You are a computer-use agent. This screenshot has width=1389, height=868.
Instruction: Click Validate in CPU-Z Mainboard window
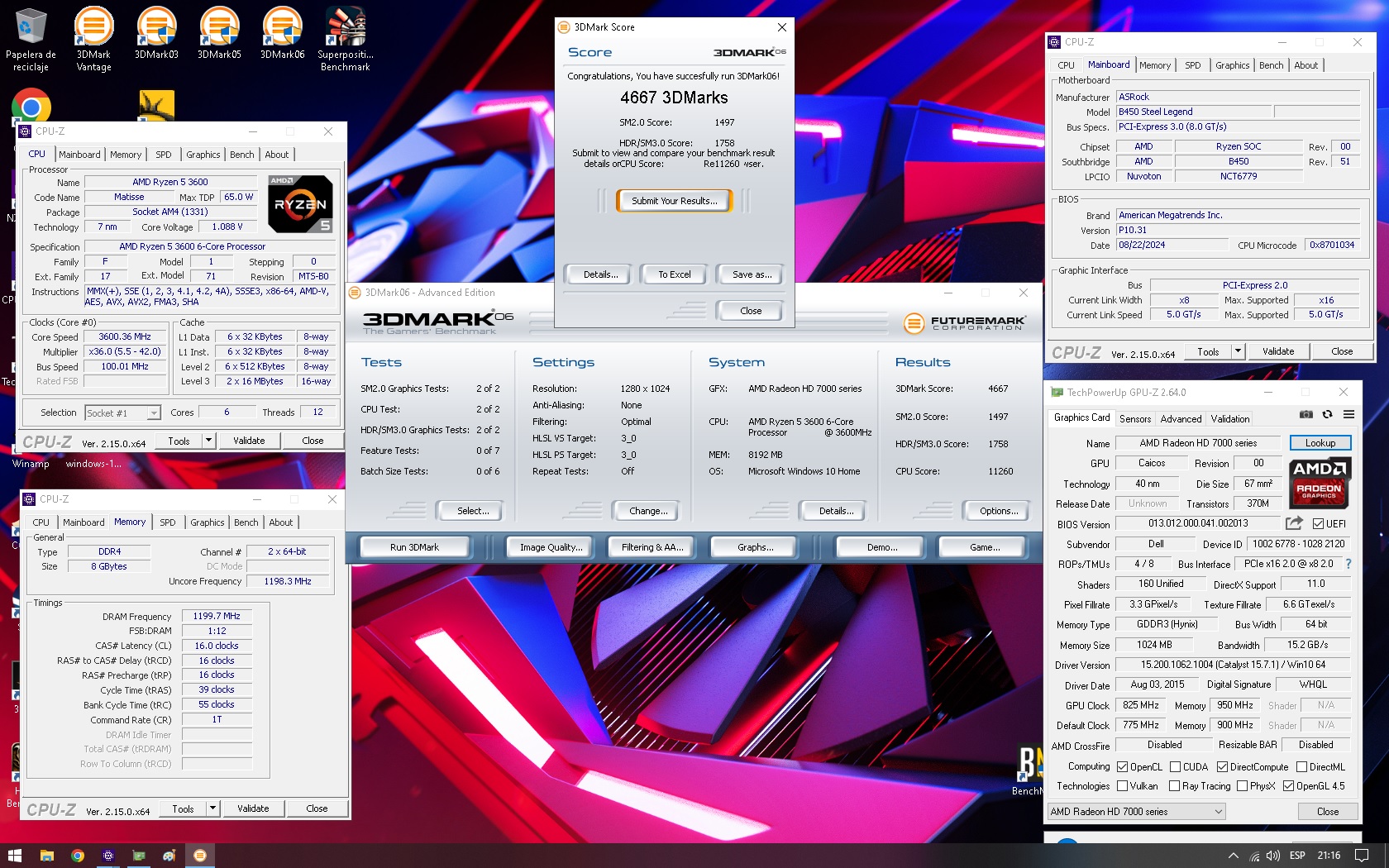pyautogui.click(x=1278, y=351)
